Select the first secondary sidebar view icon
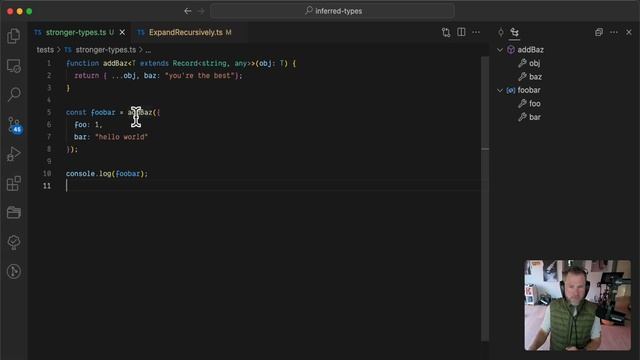 [x=501, y=32]
